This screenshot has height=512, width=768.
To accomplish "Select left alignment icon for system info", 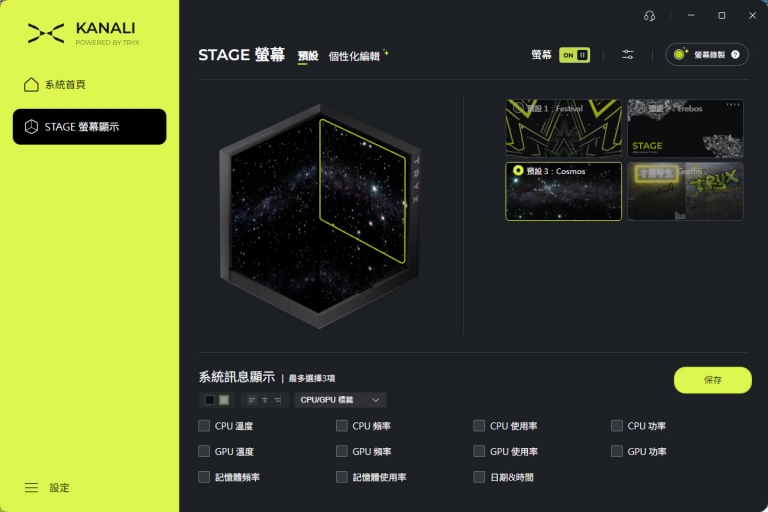I will tap(252, 400).
